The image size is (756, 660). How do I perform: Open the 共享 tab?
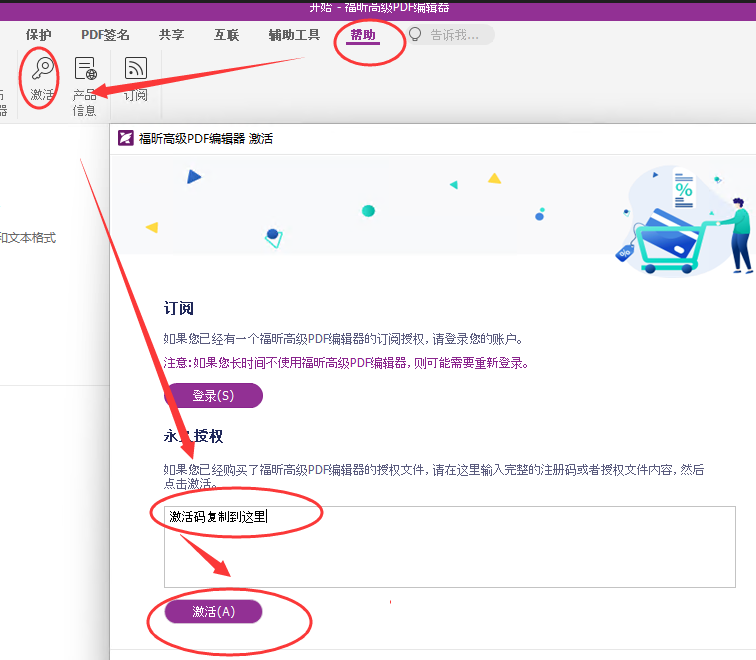pyautogui.click(x=172, y=35)
